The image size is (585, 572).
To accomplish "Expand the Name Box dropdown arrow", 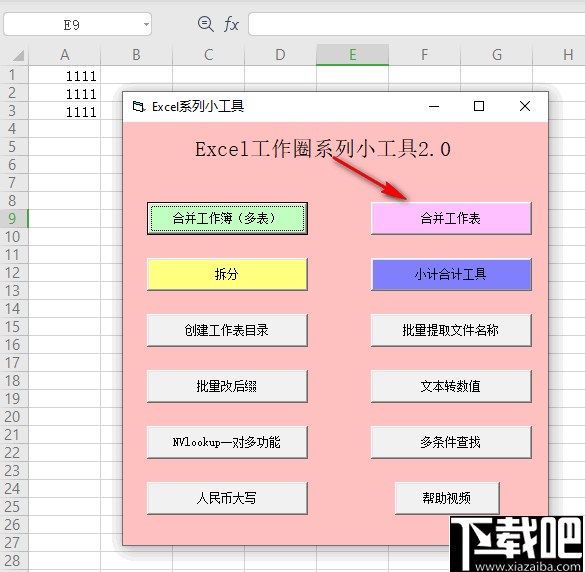I will 146,25.
